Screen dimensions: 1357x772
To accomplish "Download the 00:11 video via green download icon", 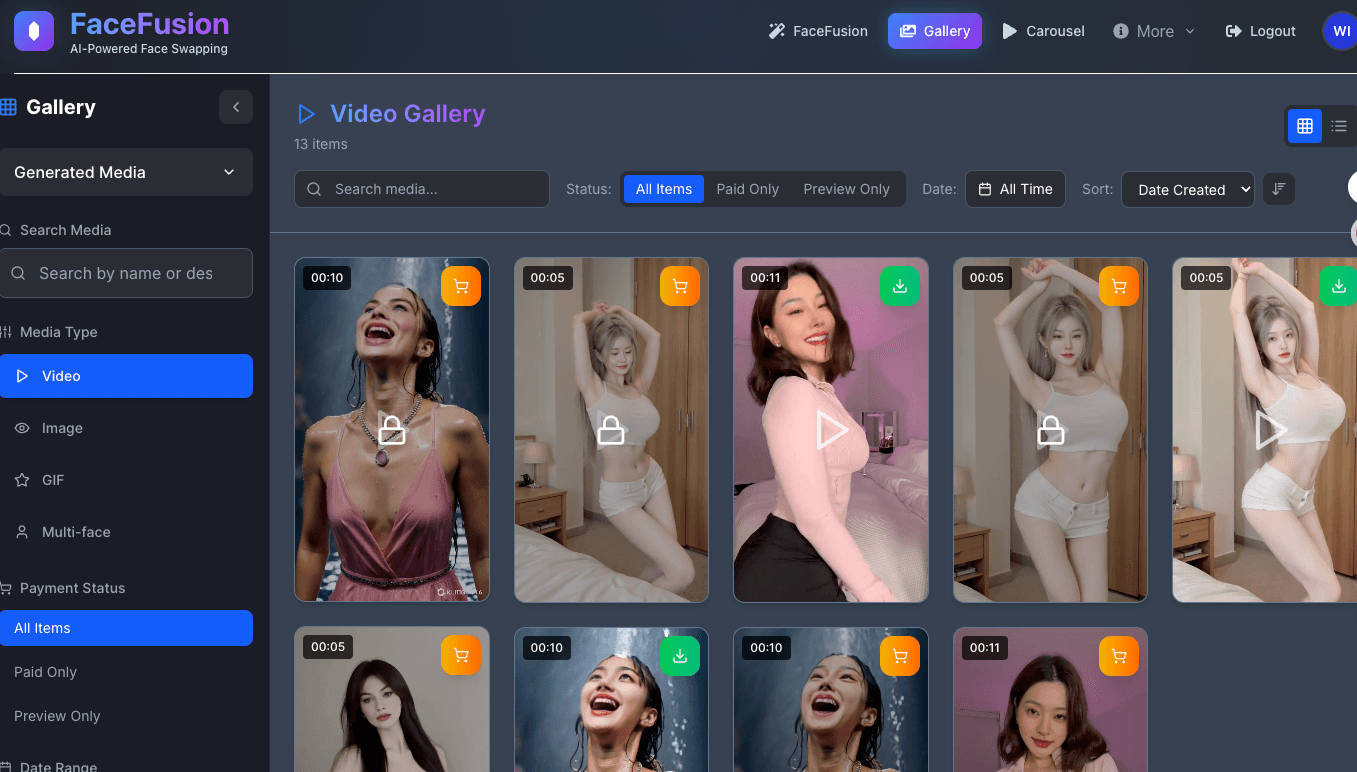I will (899, 286).
